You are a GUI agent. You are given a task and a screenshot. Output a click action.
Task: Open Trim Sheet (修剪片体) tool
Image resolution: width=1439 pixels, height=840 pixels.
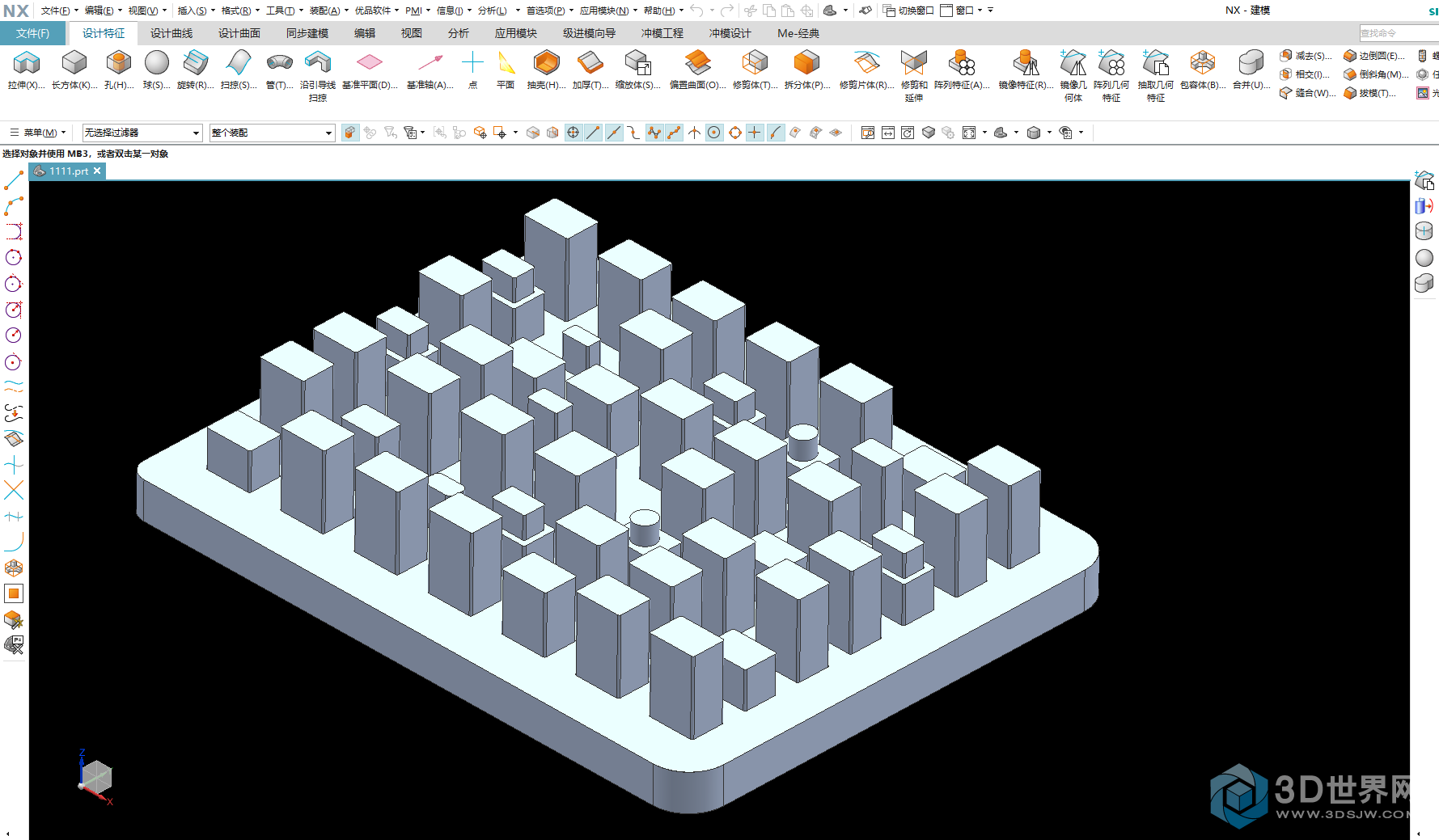(866, 70)
